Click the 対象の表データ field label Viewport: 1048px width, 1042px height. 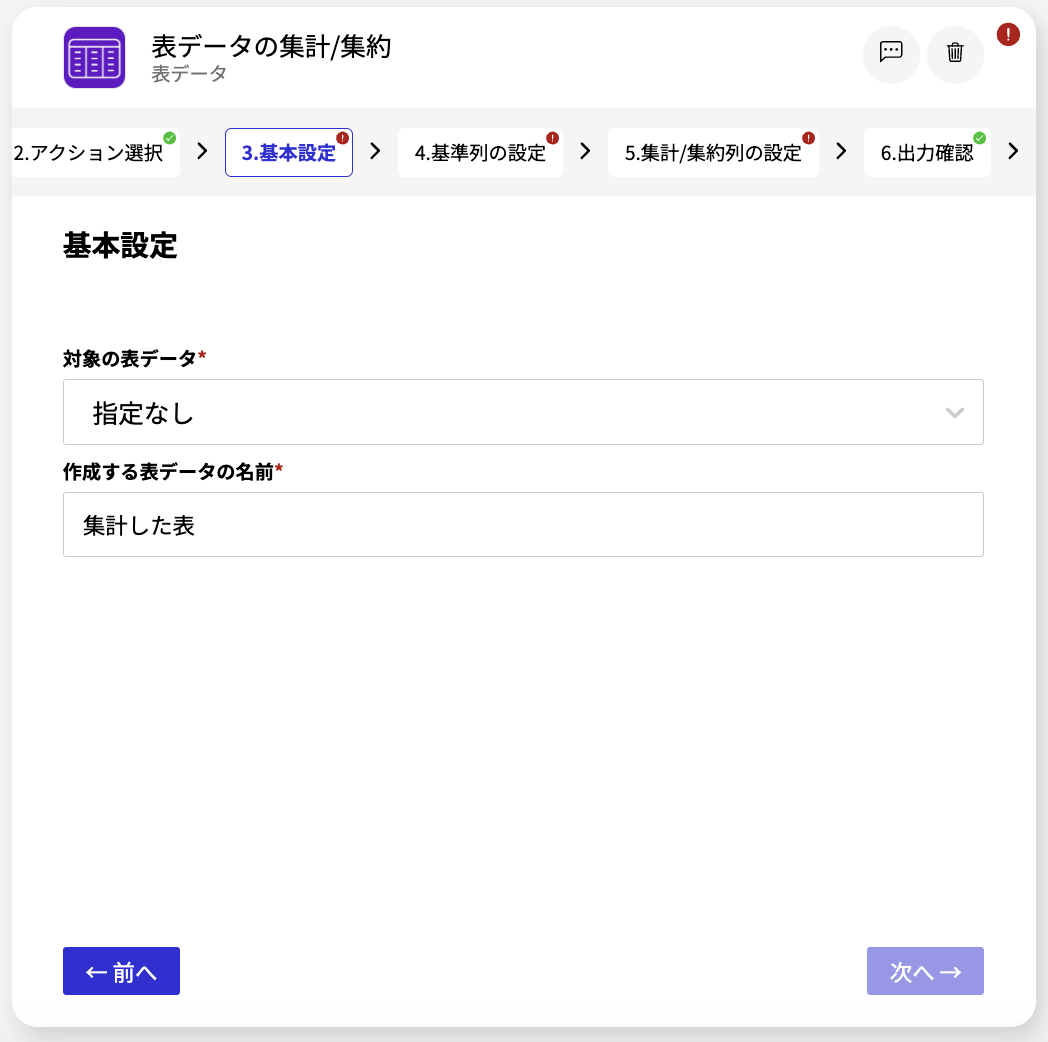[134, 358]
